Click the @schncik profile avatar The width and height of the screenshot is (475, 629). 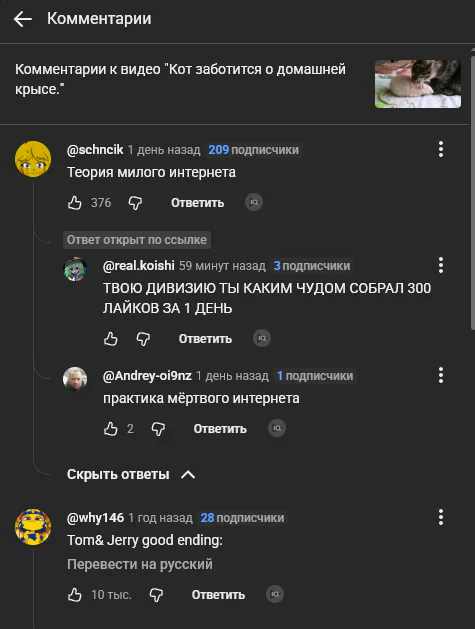[33, 159]
